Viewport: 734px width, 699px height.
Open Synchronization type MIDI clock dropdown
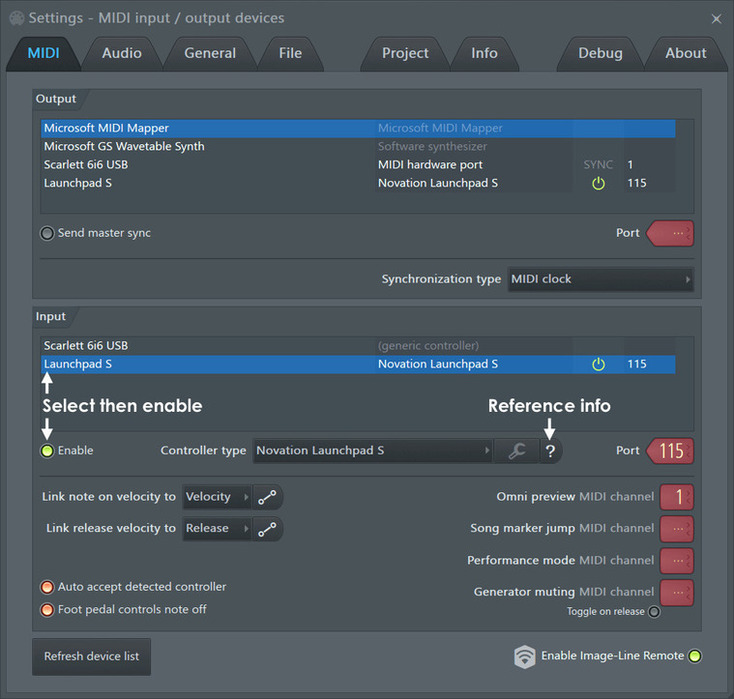tap(601, 280)
